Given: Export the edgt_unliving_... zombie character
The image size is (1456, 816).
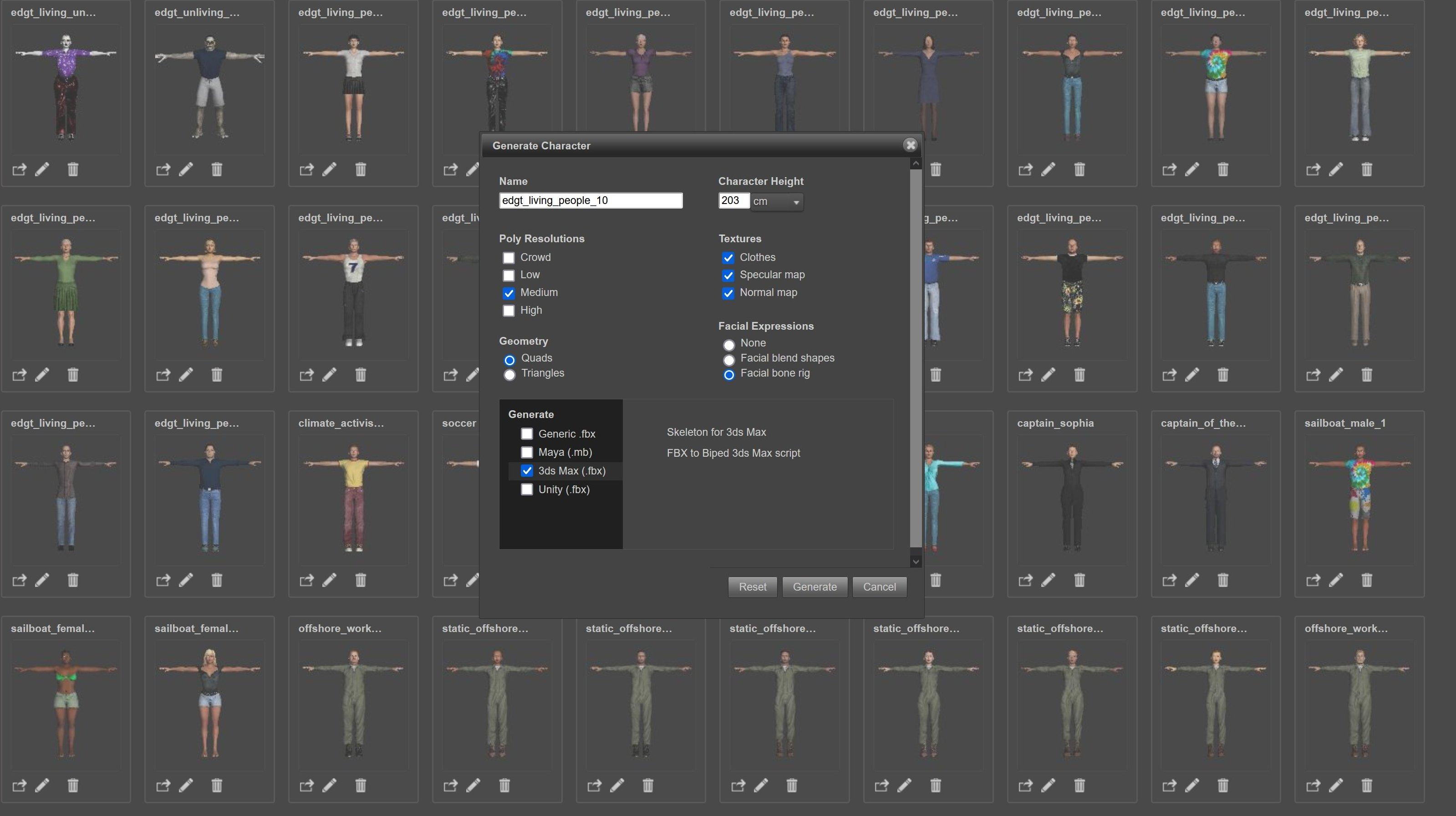Looking at the screenshot, I should [163, 169].
